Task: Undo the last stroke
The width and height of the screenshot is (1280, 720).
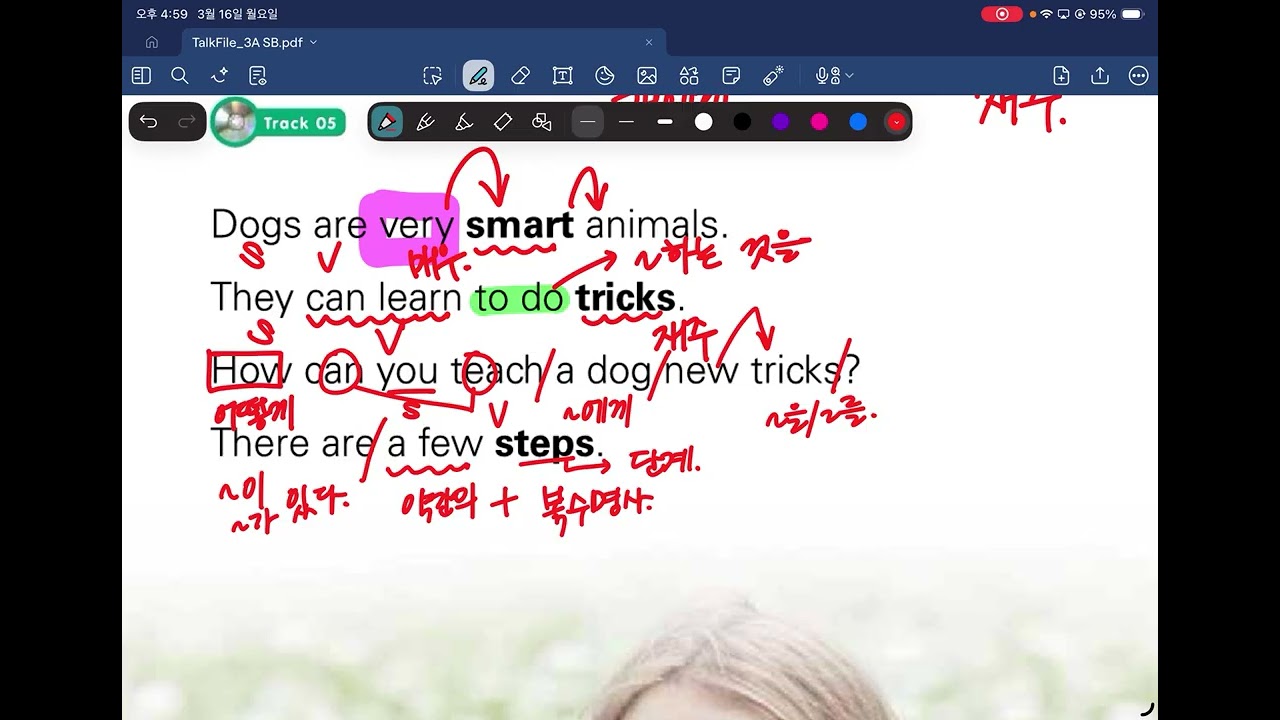Action: [149, 122]
